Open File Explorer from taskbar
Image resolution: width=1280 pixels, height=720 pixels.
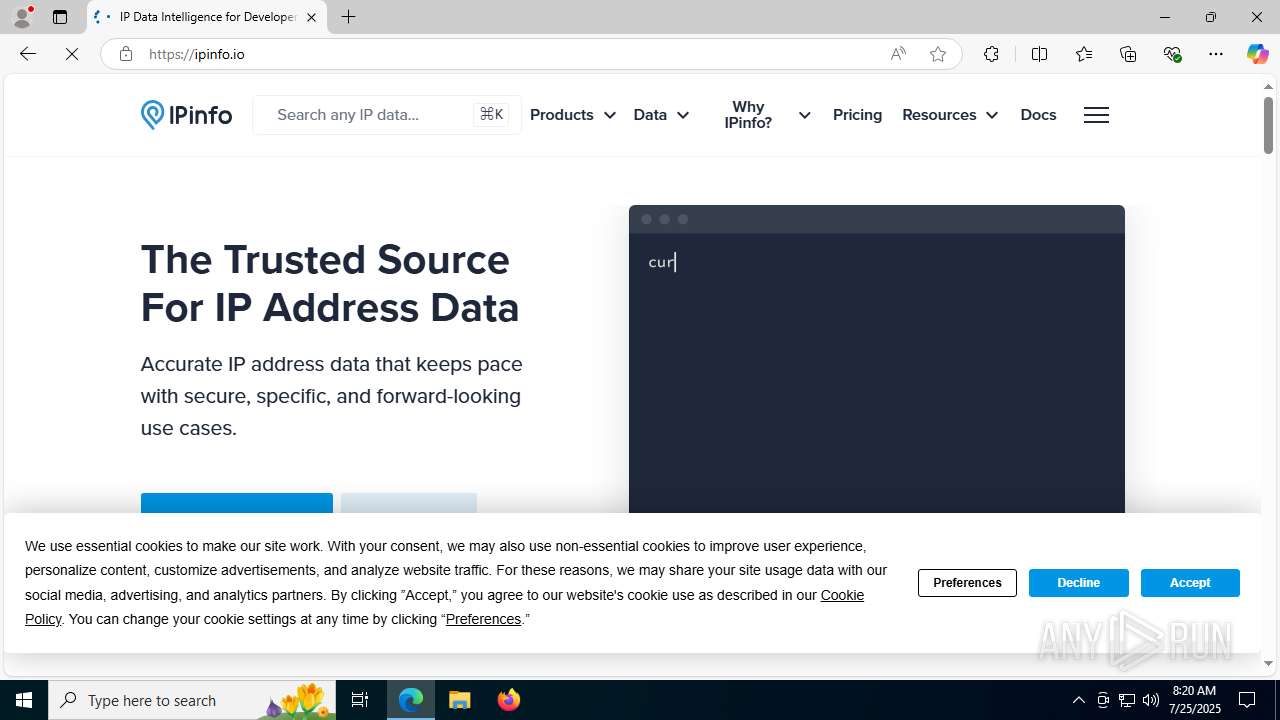pyautogui.click(x=460, y=700)
